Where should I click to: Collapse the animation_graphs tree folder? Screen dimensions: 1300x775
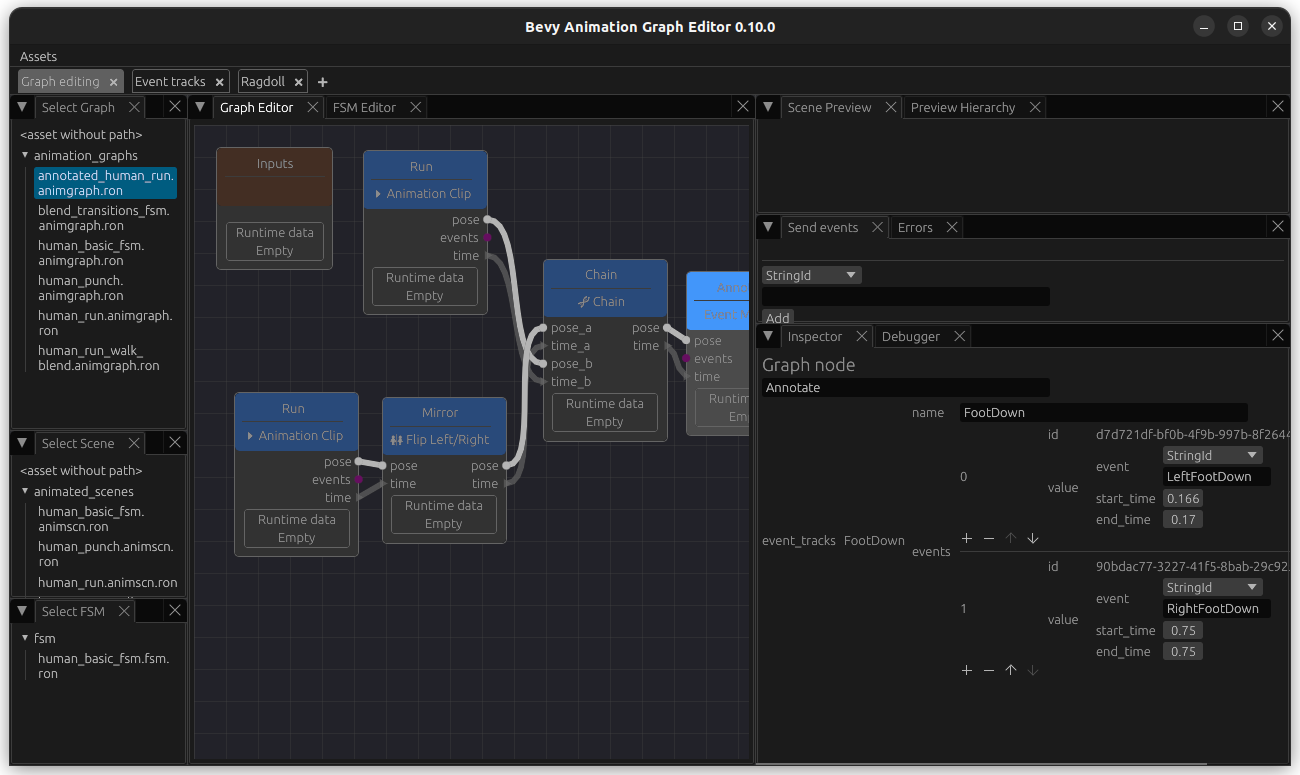25,156
